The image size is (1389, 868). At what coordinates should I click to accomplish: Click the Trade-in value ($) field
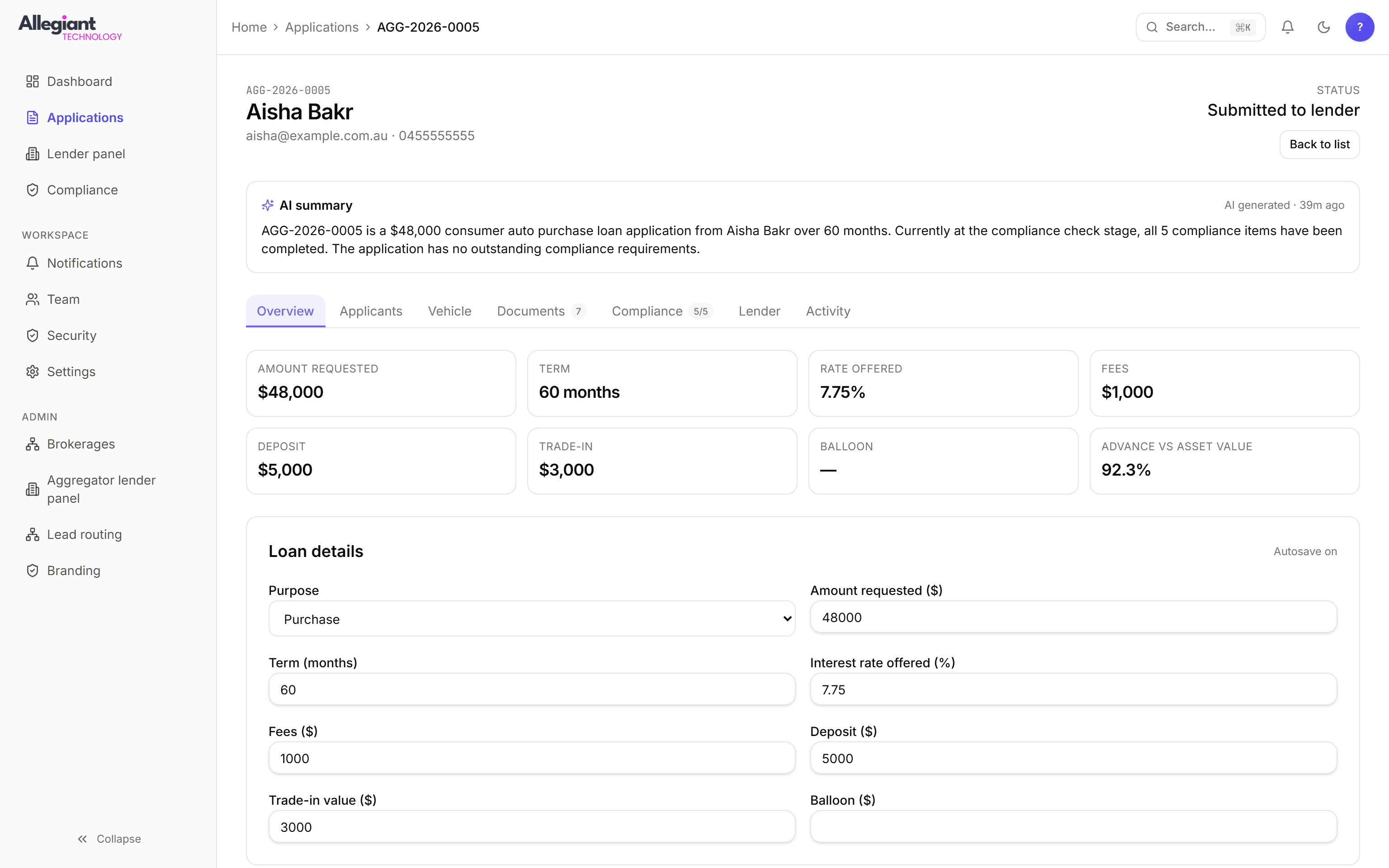(x=531, y=827)
